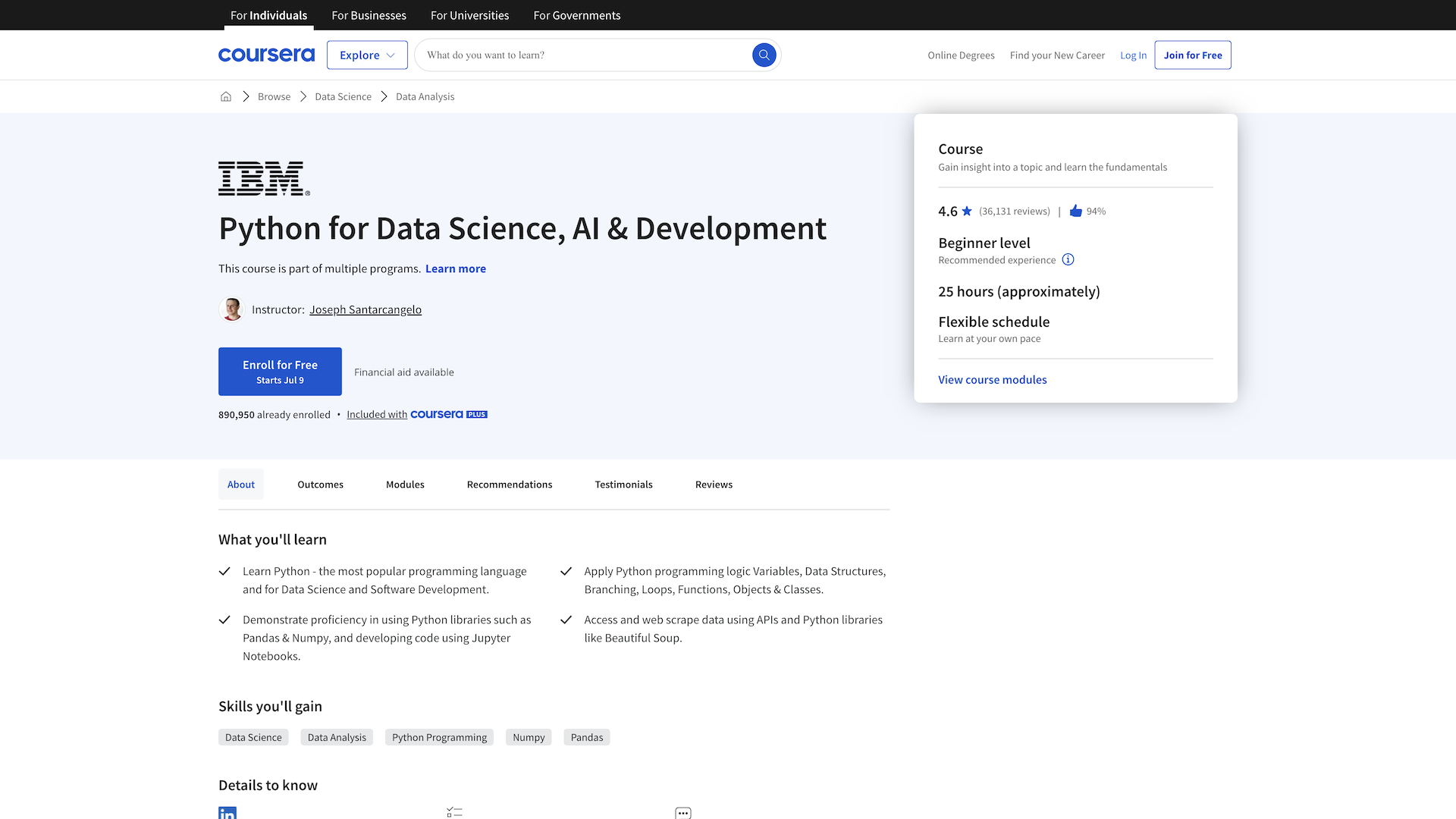Click the Numpy skill tag
This screenshot has width=1456, height=819.
pos(529,737)
